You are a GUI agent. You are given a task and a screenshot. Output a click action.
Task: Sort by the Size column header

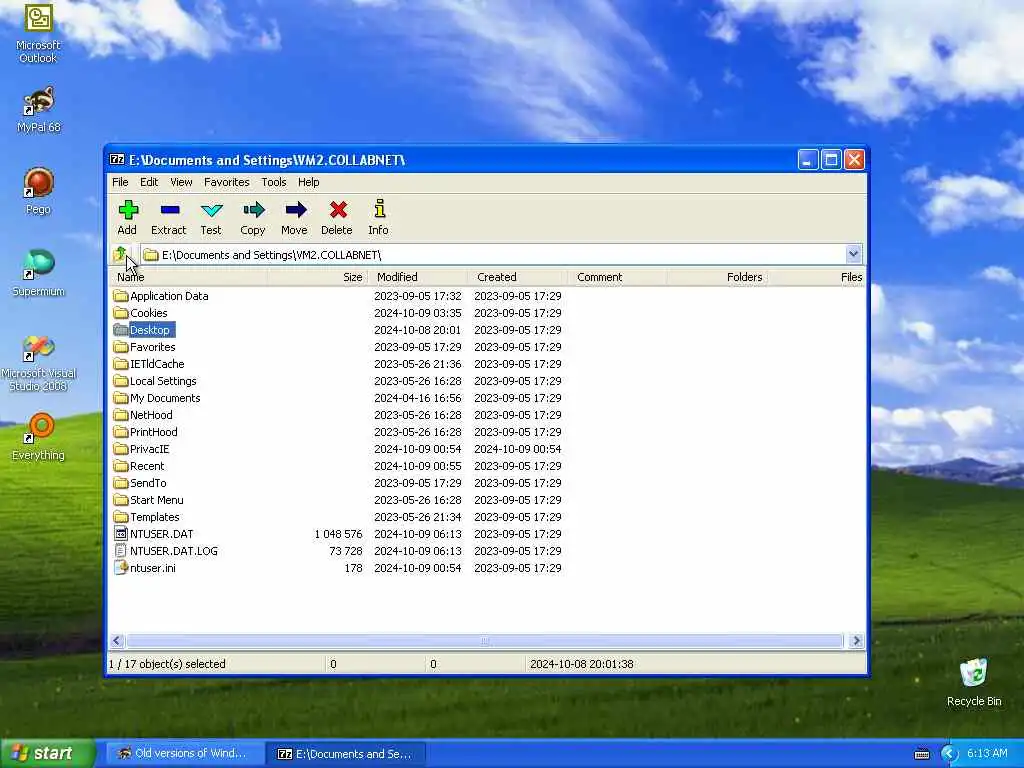(x=317, y=277)
